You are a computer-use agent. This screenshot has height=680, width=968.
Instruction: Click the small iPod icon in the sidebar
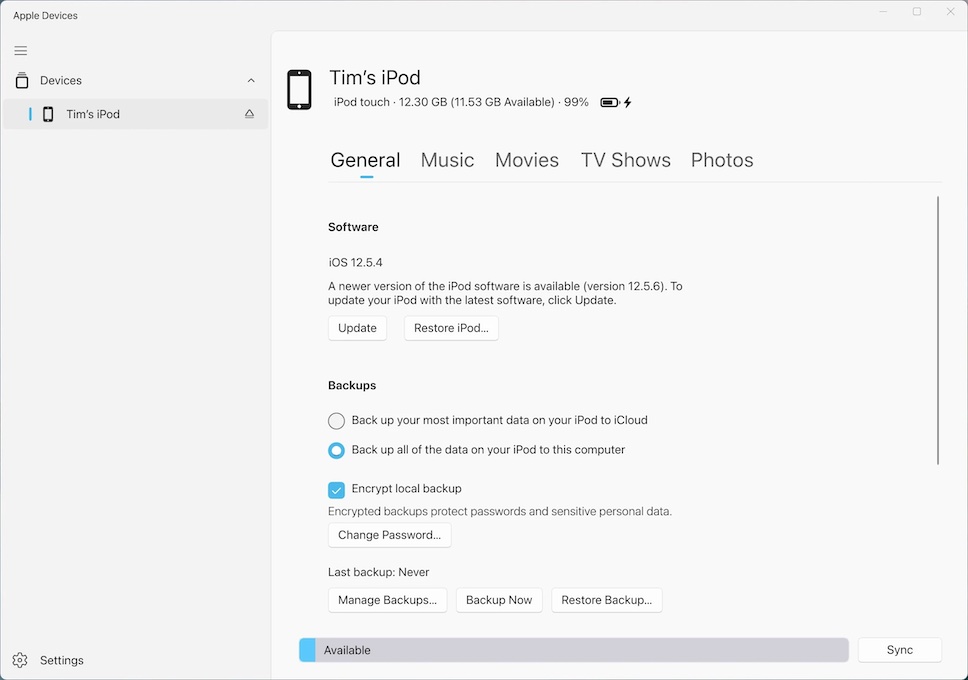click(x=48, y=114)
